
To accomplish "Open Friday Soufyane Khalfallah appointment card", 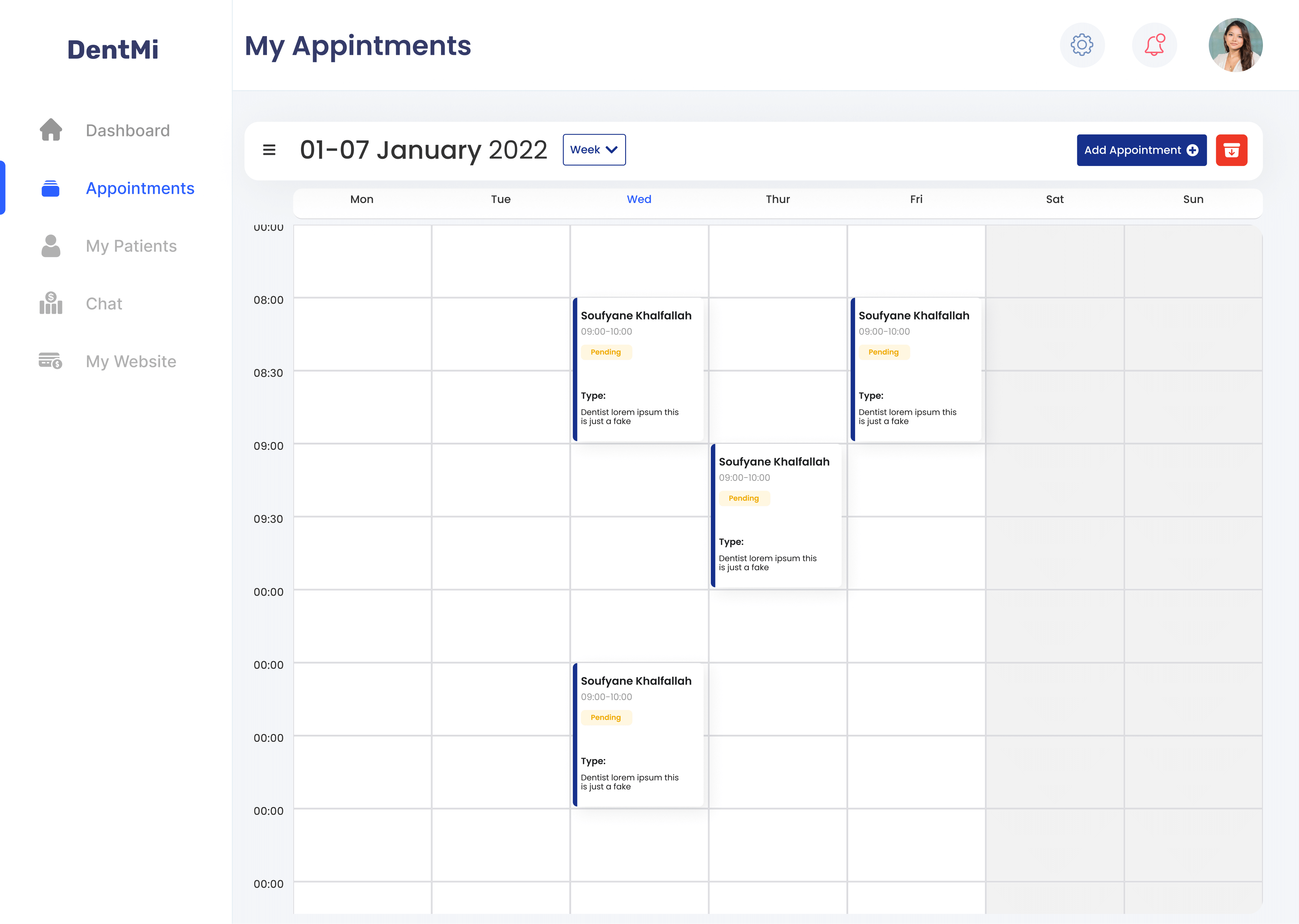I will tap(916, 369).
